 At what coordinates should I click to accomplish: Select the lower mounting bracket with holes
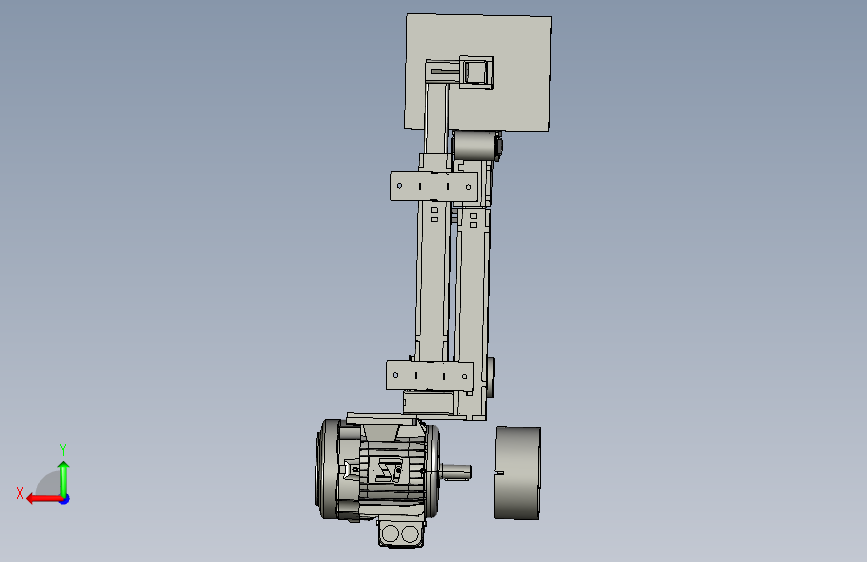point(430,376)
